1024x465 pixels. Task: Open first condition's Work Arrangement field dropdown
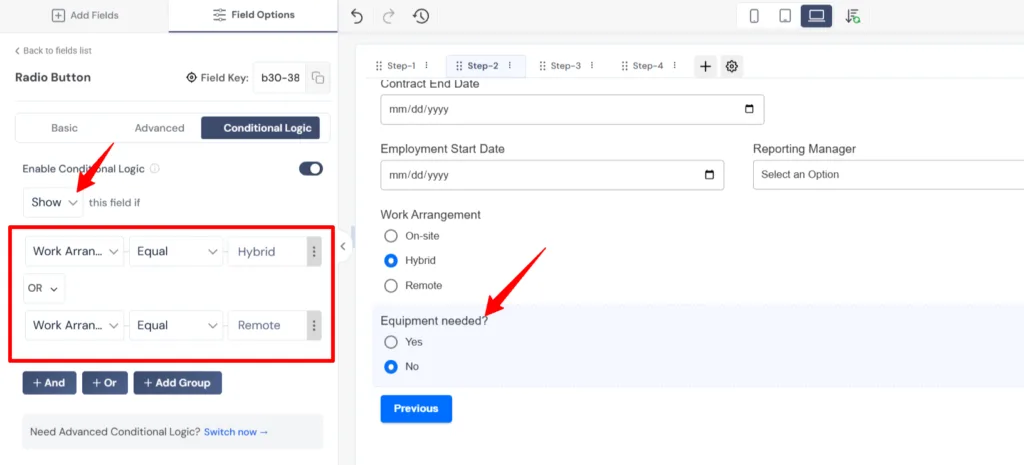click(74, 251)
